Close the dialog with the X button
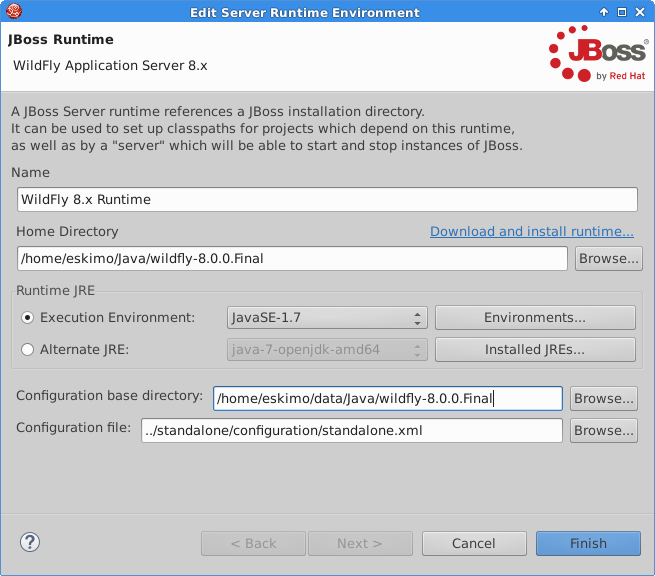The image size is (655, 576). click(640, 12)
